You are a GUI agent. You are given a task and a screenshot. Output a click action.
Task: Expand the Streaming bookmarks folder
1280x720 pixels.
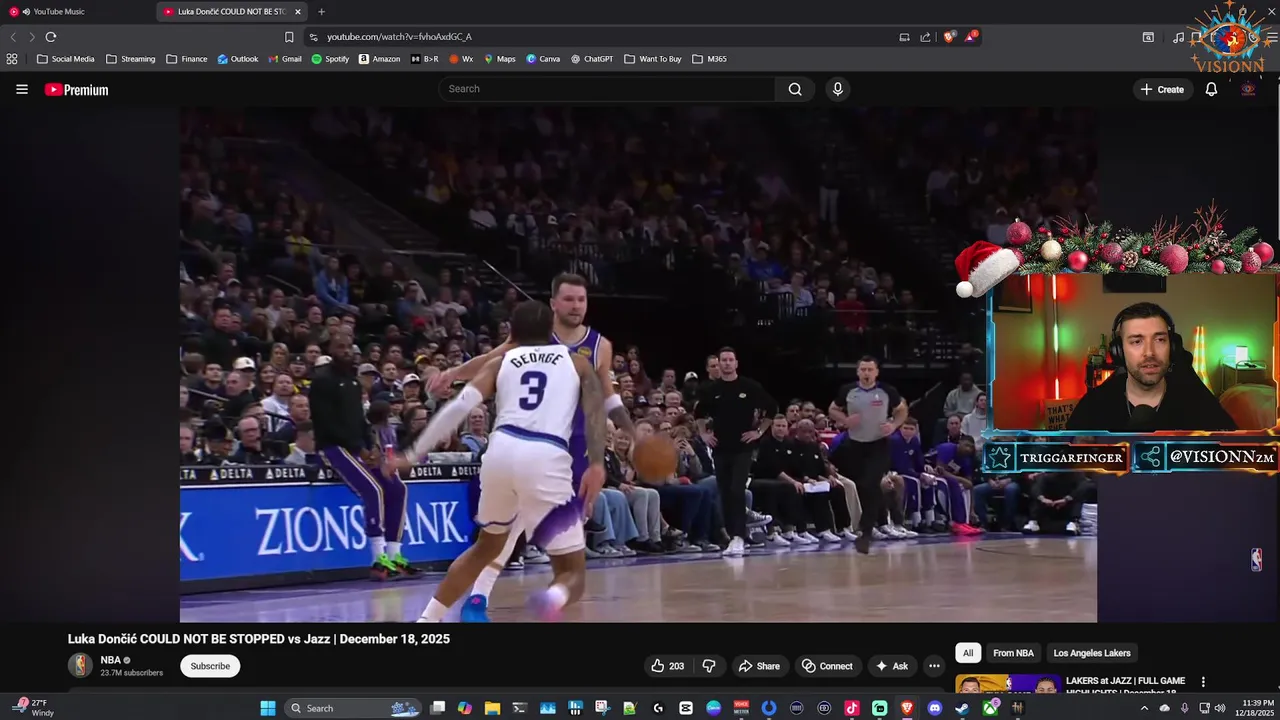[x=130, y=59]
